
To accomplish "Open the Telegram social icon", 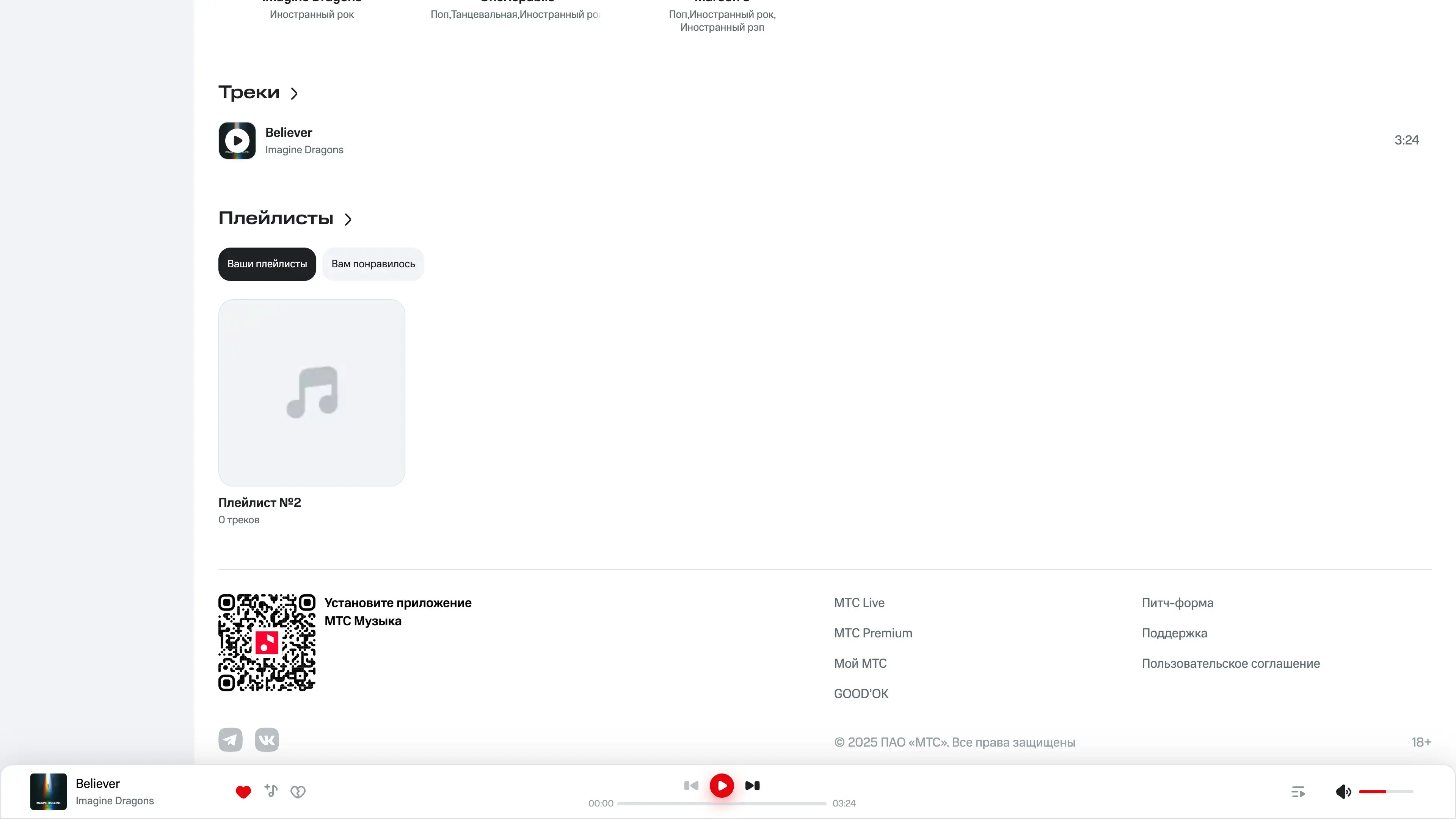I will pyautogui.click(x=230, y=740).
